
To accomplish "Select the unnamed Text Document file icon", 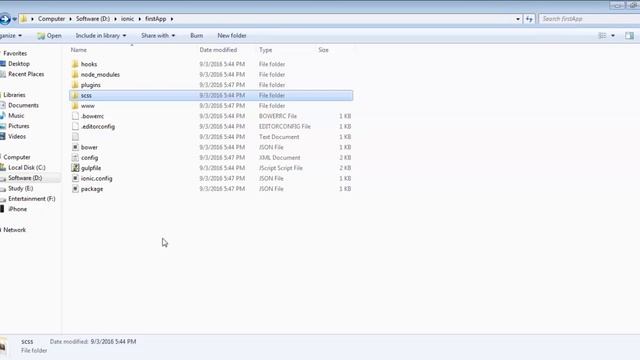I will click(75, 137).
